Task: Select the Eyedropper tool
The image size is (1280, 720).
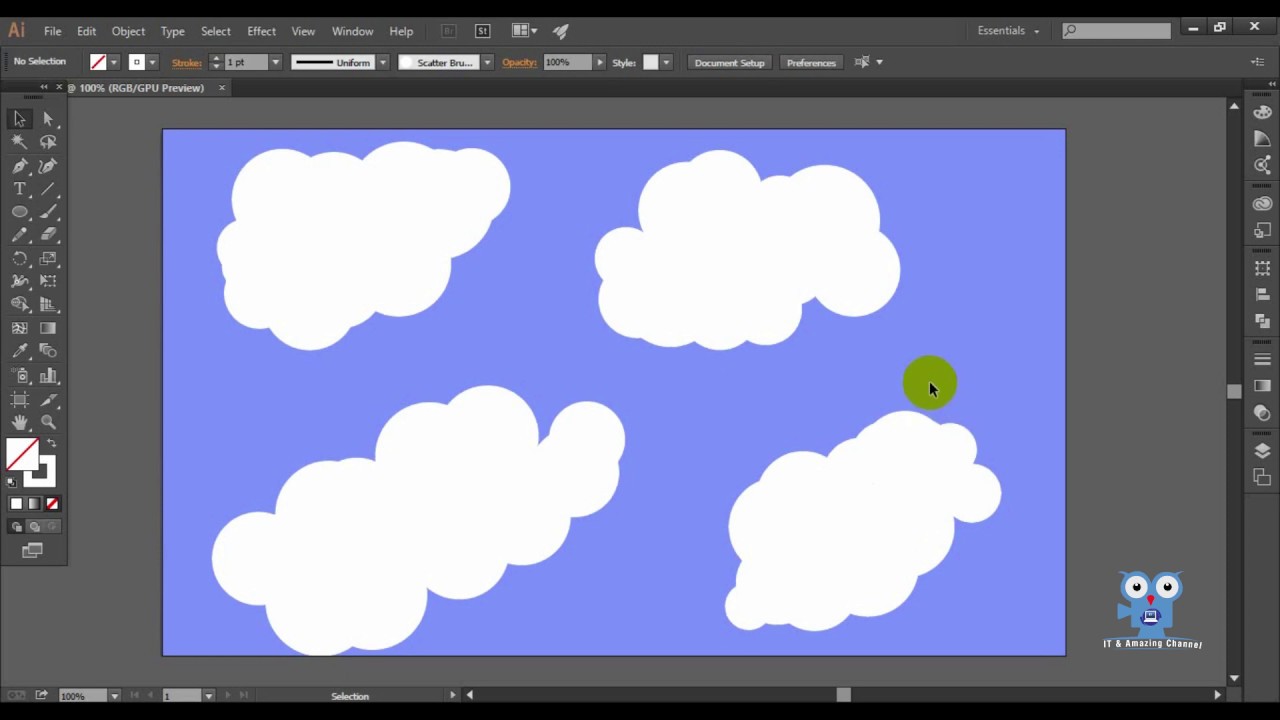Action: click(19, 351)
